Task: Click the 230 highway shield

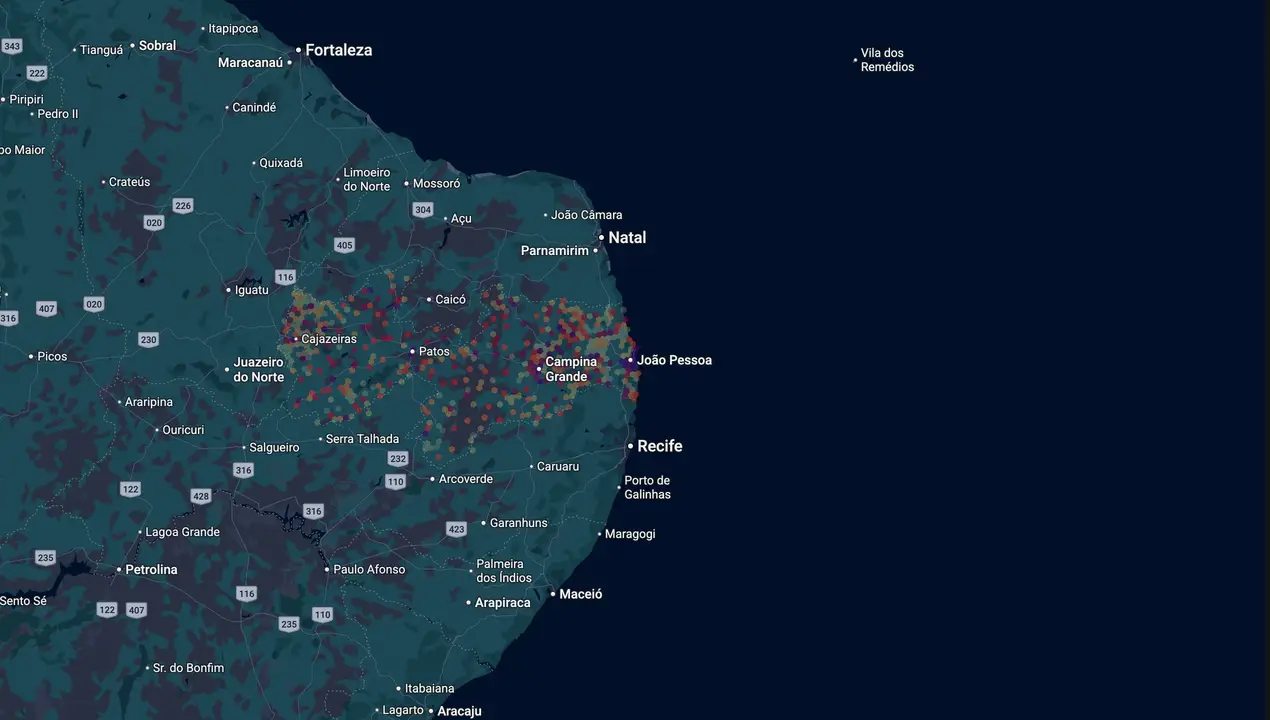Action: click(148, 340)
